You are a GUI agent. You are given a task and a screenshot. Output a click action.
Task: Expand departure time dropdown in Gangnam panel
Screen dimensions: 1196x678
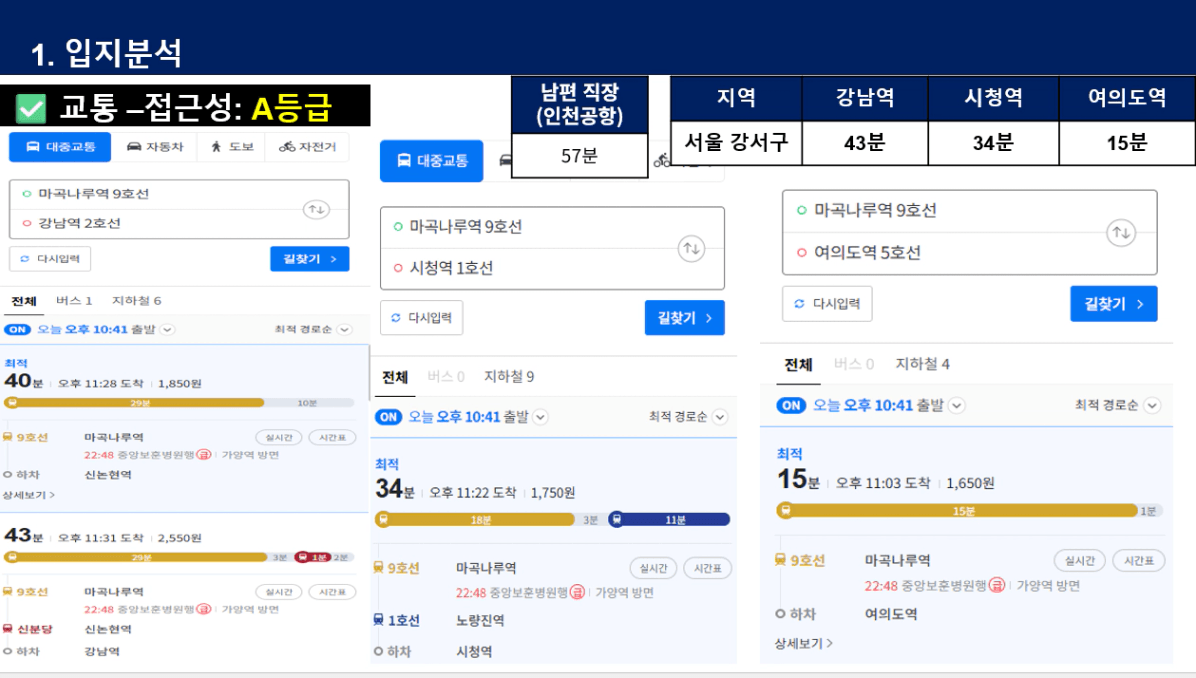(x=167, y=329)
